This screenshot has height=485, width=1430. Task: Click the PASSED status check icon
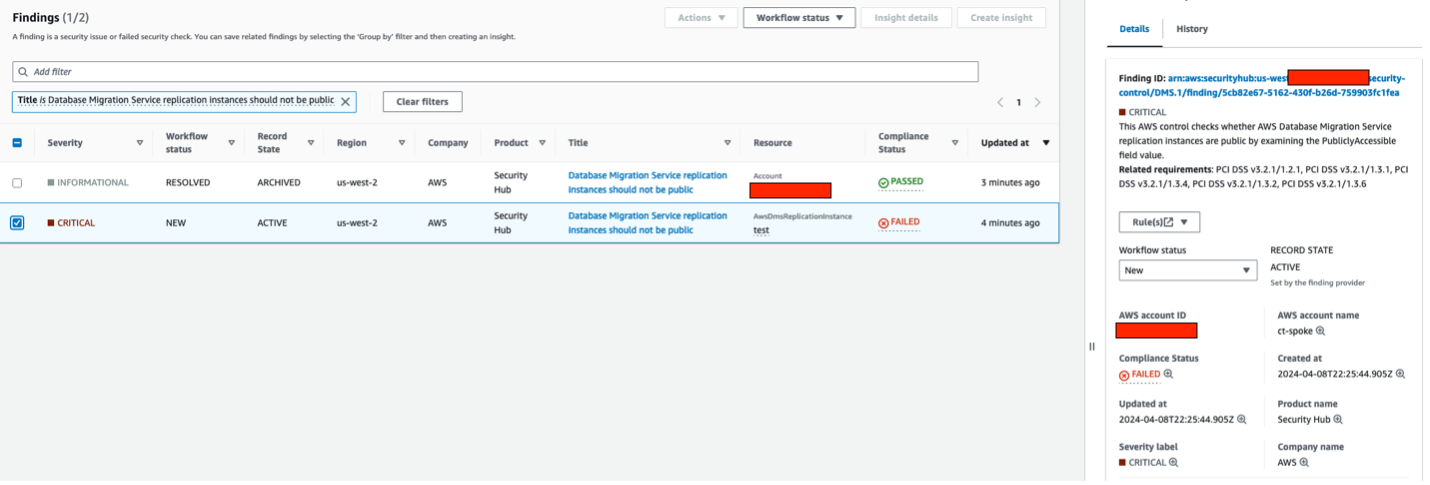click(x=883, y=183)
